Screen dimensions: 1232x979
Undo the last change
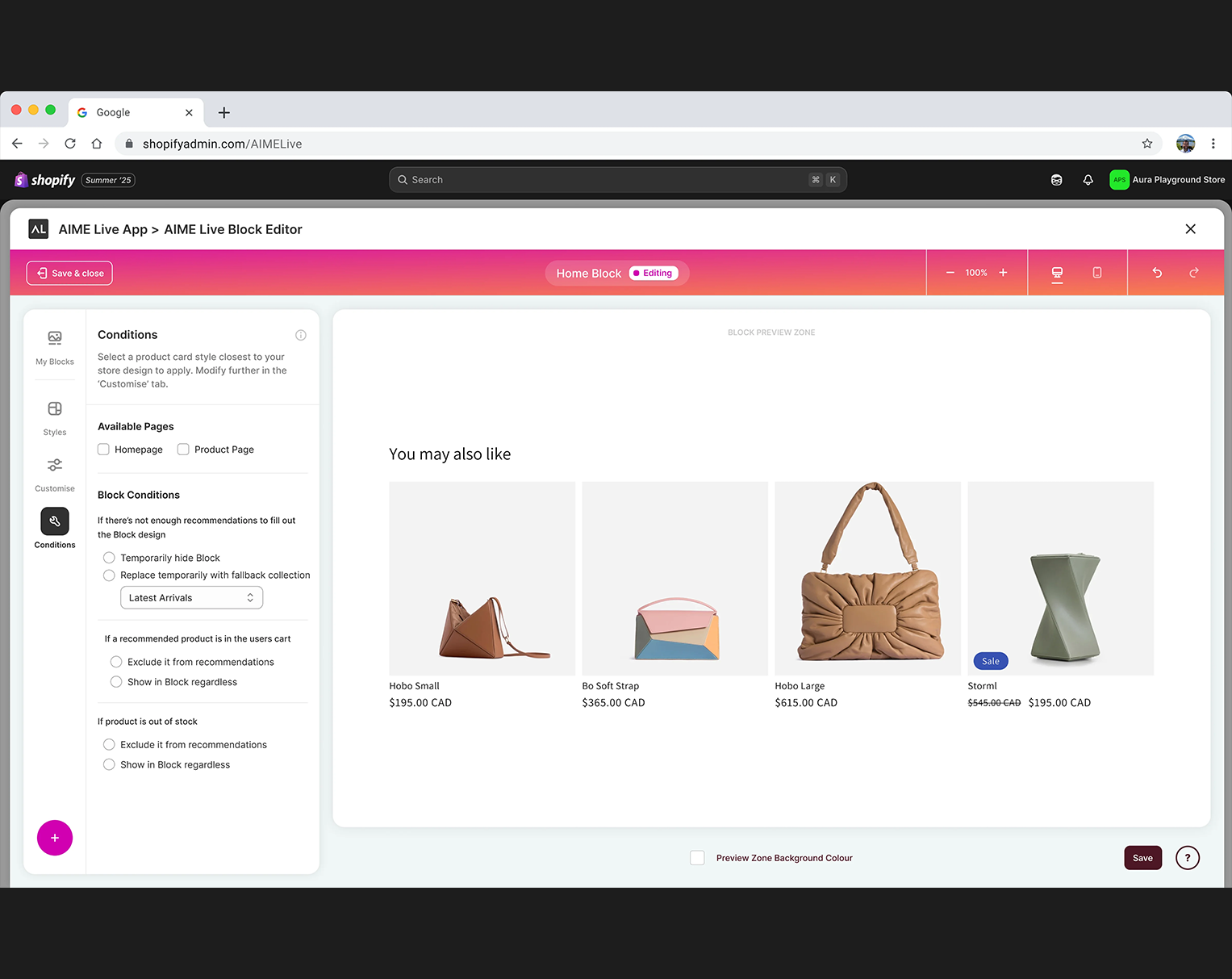click(1157, 273)
